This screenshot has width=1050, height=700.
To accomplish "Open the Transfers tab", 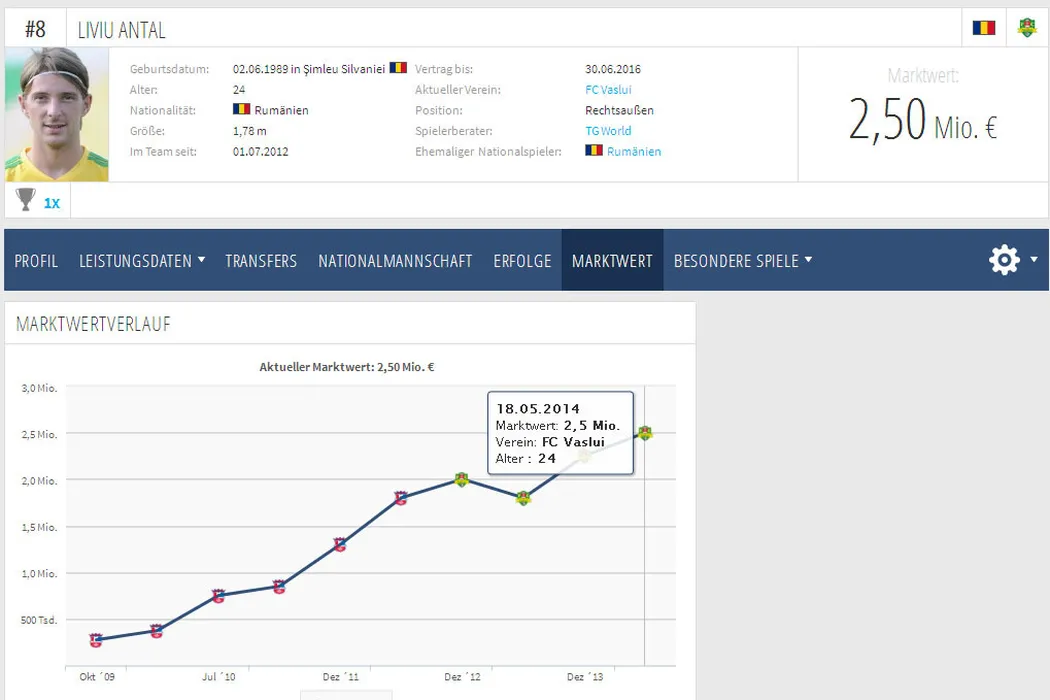I will tap(261, 261).
